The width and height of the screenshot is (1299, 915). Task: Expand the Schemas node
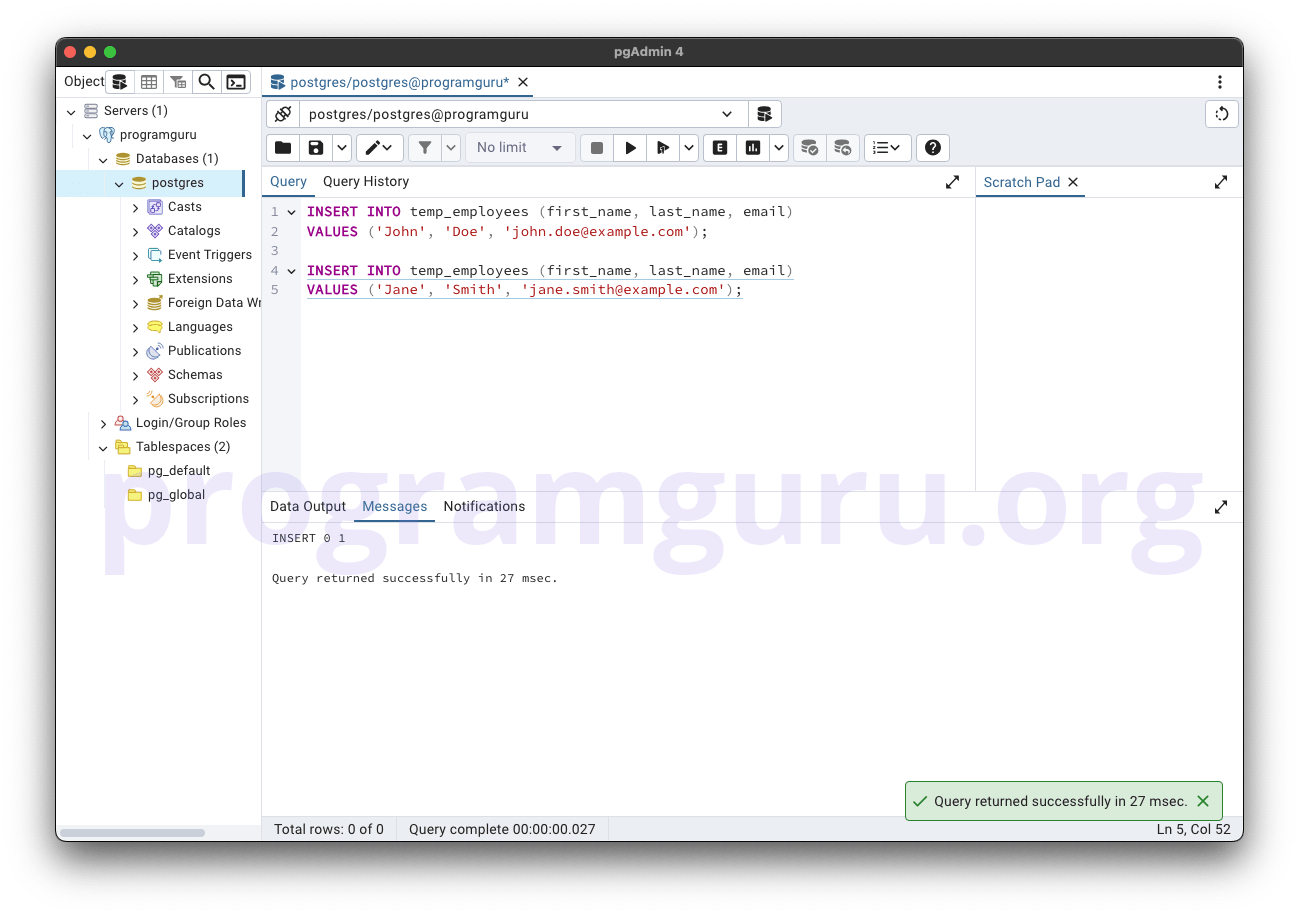tap(138, 374)
